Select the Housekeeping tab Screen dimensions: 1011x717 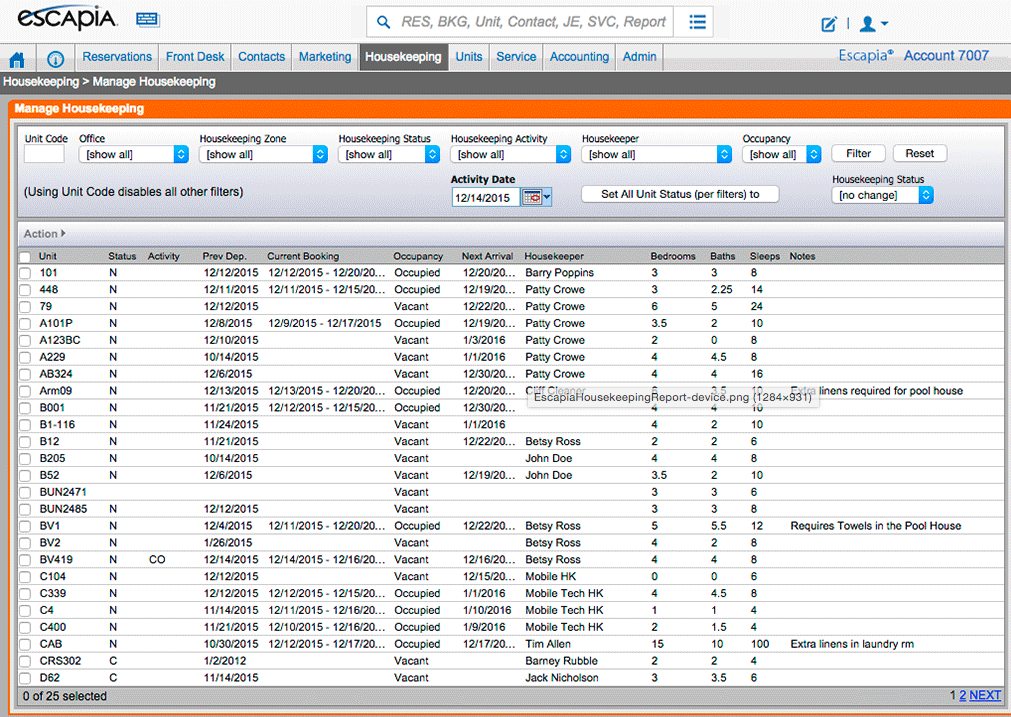403,57
